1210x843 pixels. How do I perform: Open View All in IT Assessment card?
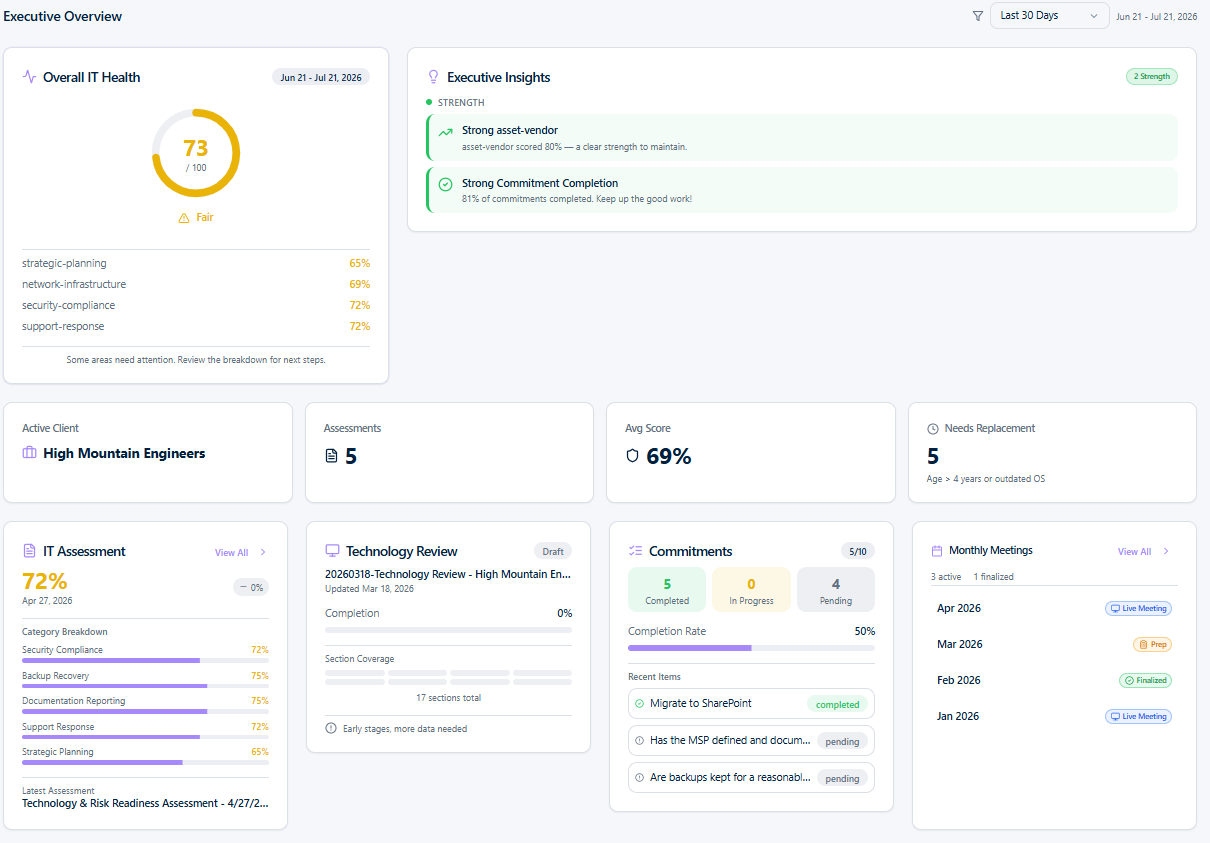point(232,552)
